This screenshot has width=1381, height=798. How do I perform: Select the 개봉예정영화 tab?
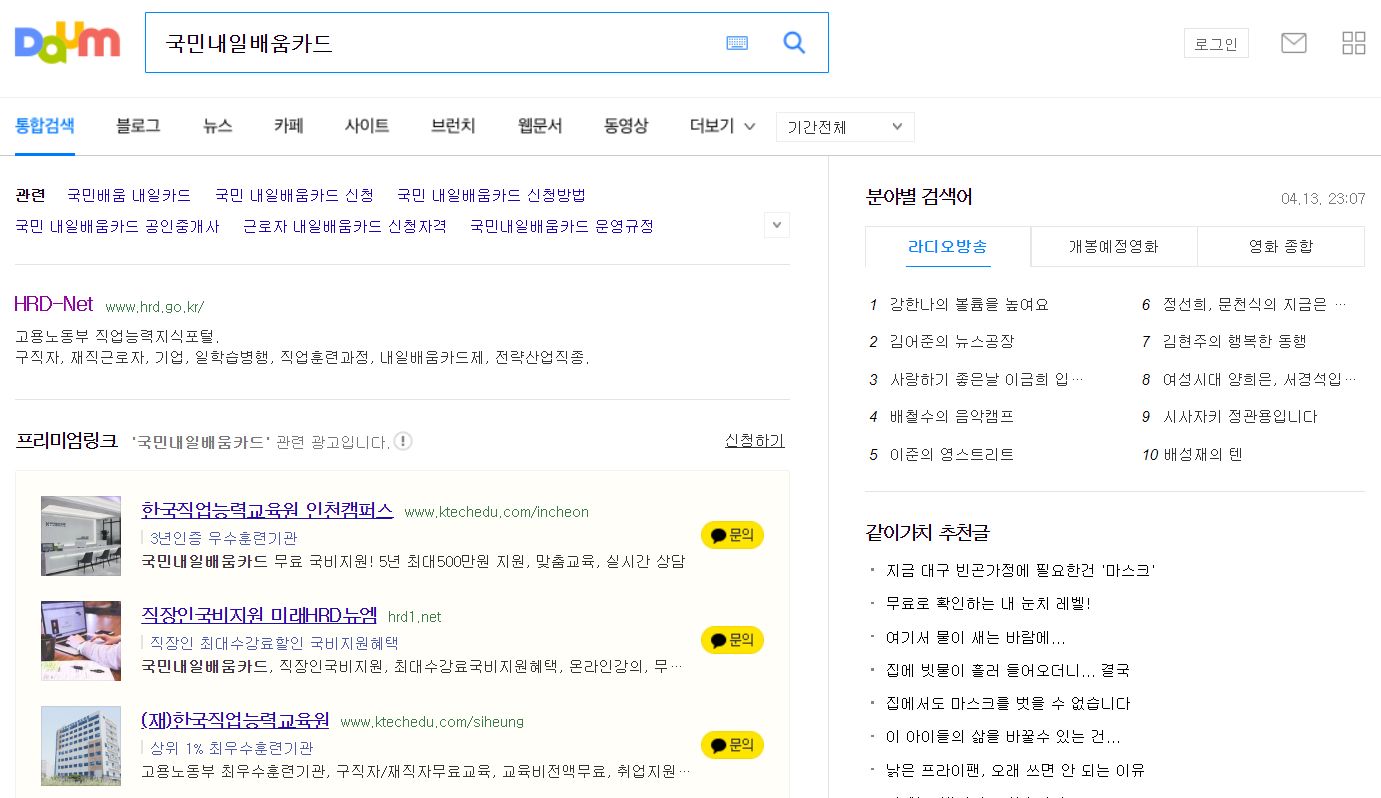[1114, 246]
